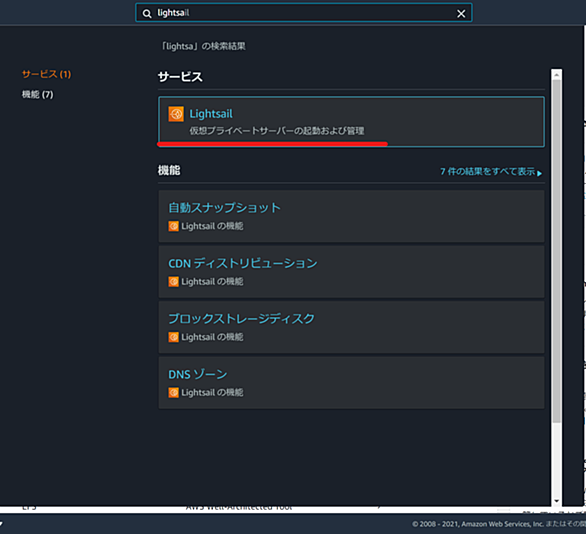This screenshot has height=534, width=586.
Task: Click Lightsail description 仮想プライベートサーバーの起動および管理
Action: [x=277, y=131]
